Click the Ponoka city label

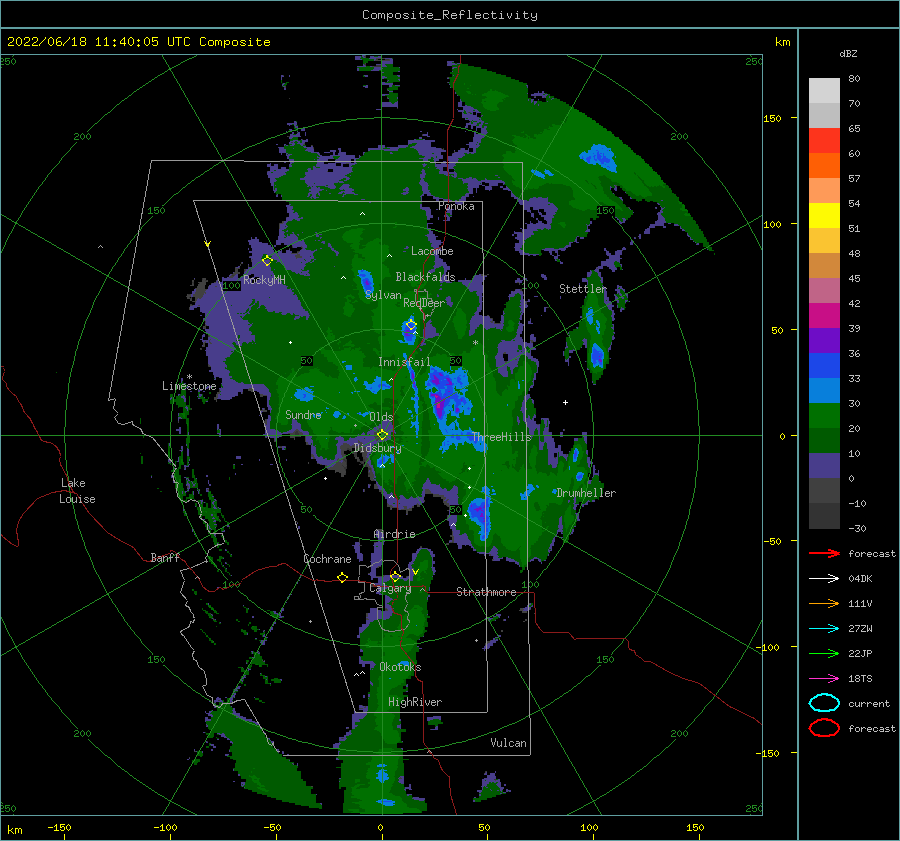point(456,206)
